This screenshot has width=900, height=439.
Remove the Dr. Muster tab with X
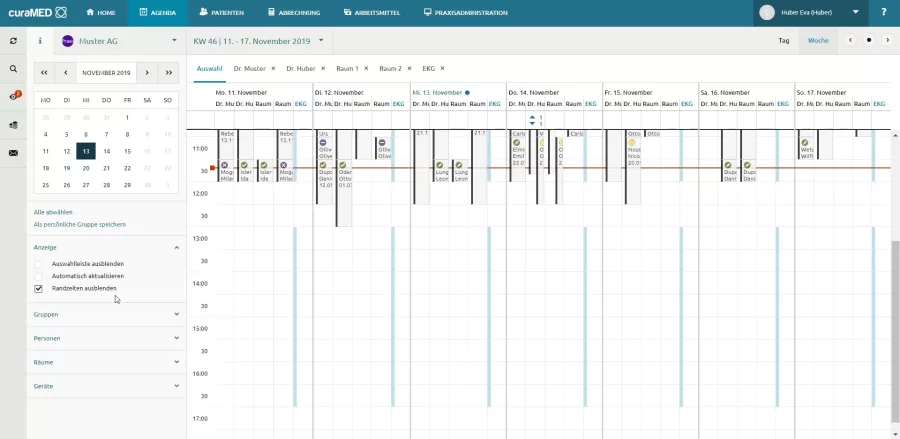pos(273,68)
